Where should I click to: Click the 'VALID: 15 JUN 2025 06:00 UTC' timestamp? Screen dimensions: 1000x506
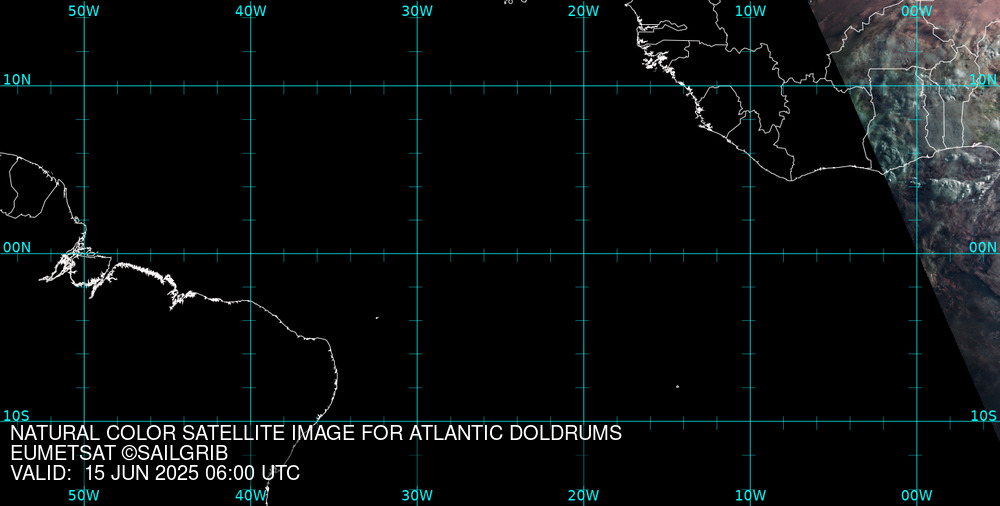[x=155, y=474]
